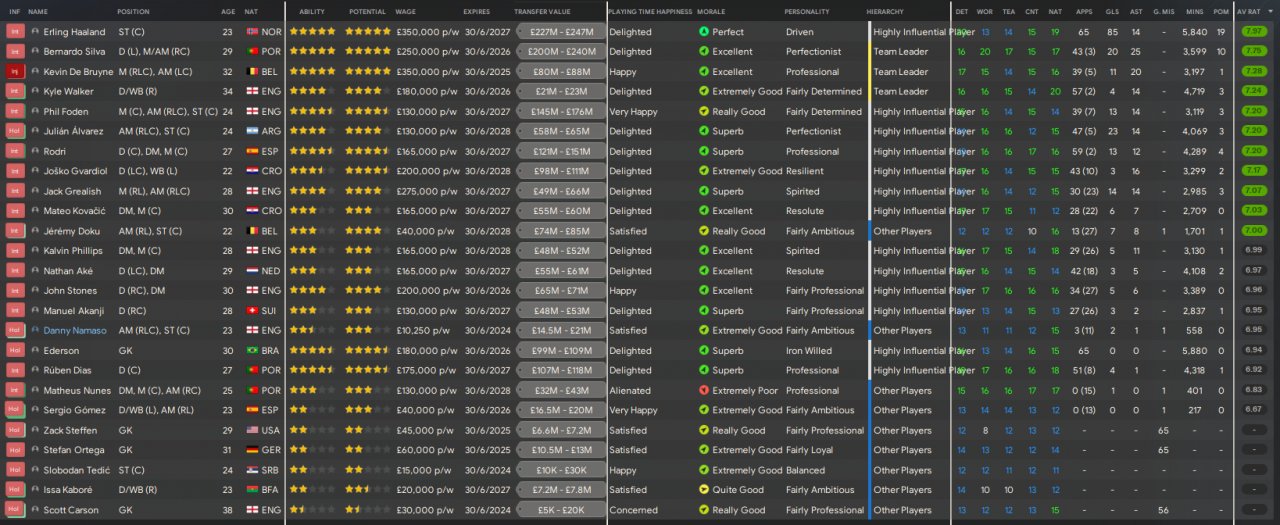This screenshot has height=525, width=1280.
Task: Click the 6.83 average rating badge for Matheus Nunes
Action: 1252,390
